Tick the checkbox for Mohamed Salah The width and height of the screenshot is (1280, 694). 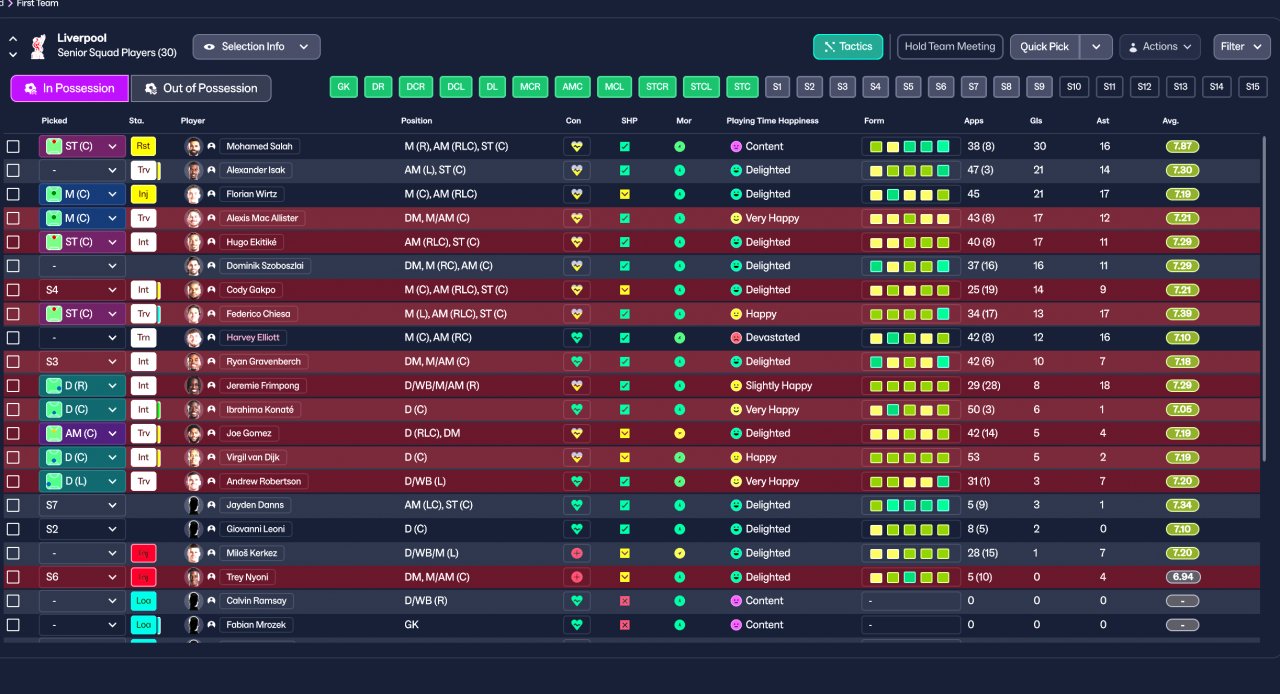click(13, 146)
